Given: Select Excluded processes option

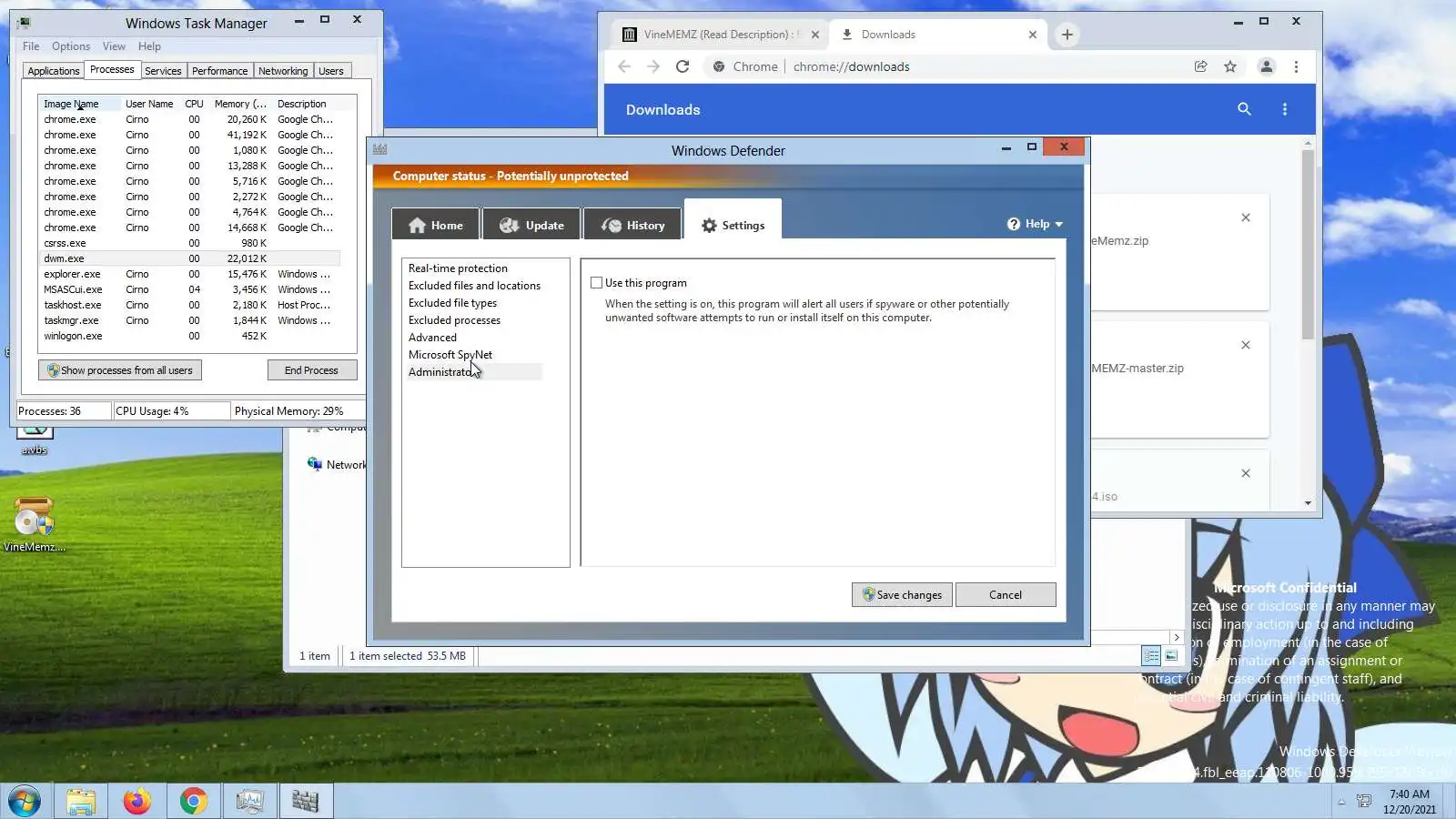Looking at the screenshot, I should 454,320.
